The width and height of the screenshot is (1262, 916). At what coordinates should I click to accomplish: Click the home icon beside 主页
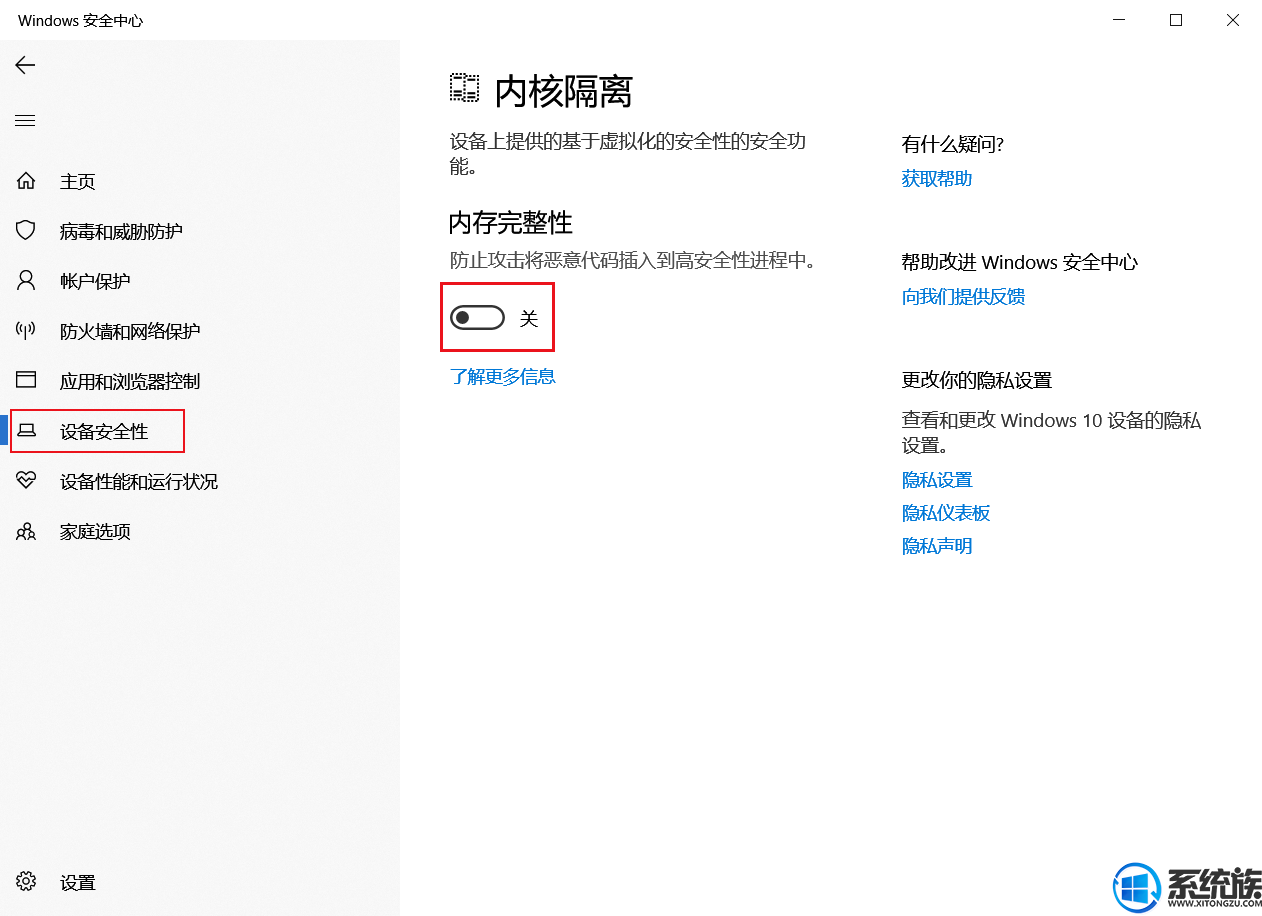pos(26,181)
